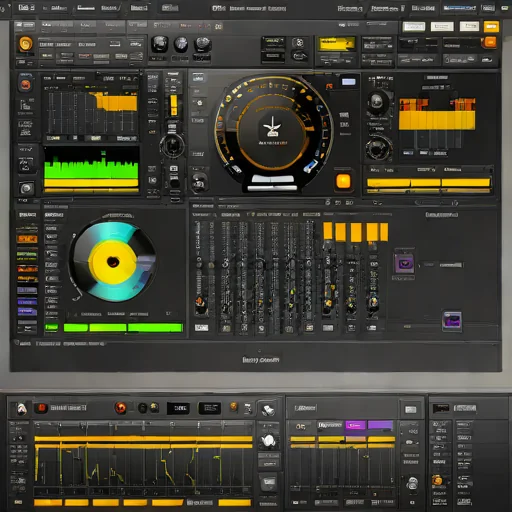Click the top yellow track bar in the bottom timeline
Image resolution: width=512 pixels, height=512 pixels.
click(143, 438)
